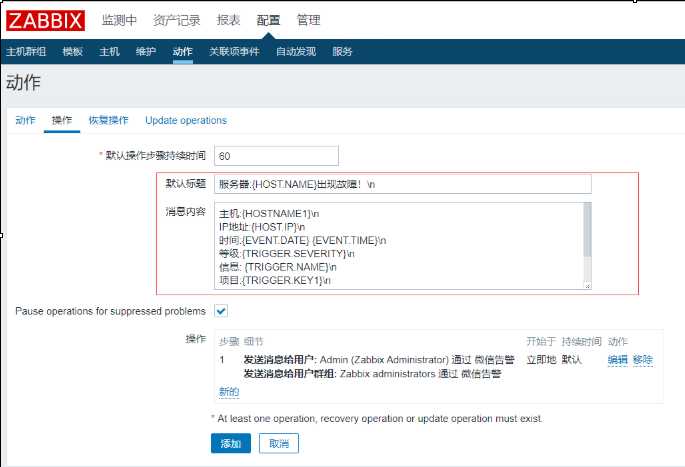Click the 细节 column header
685x467 pixels.
point(253,341)
